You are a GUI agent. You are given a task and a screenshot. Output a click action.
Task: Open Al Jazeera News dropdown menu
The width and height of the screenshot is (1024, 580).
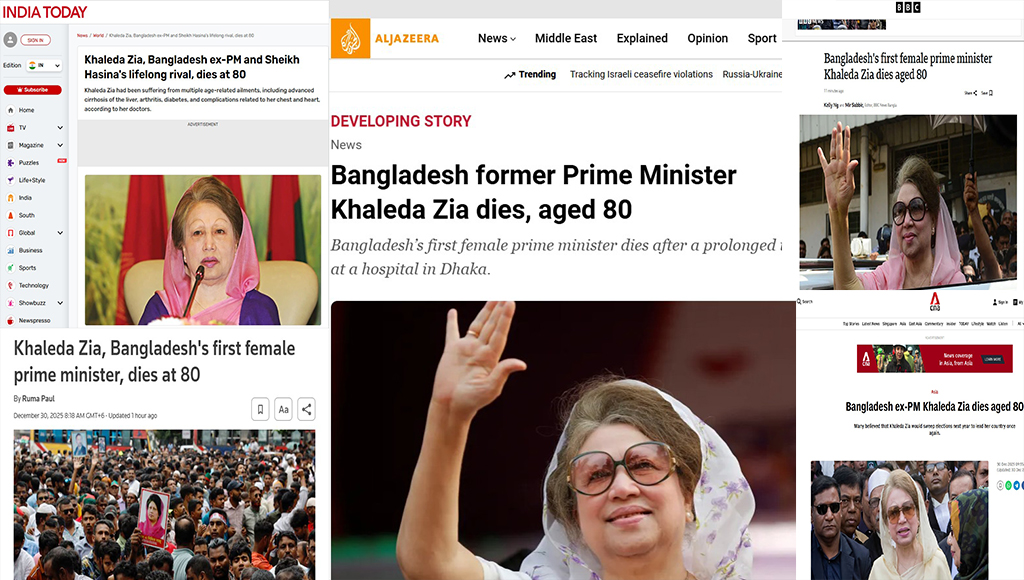pos(496,39)
